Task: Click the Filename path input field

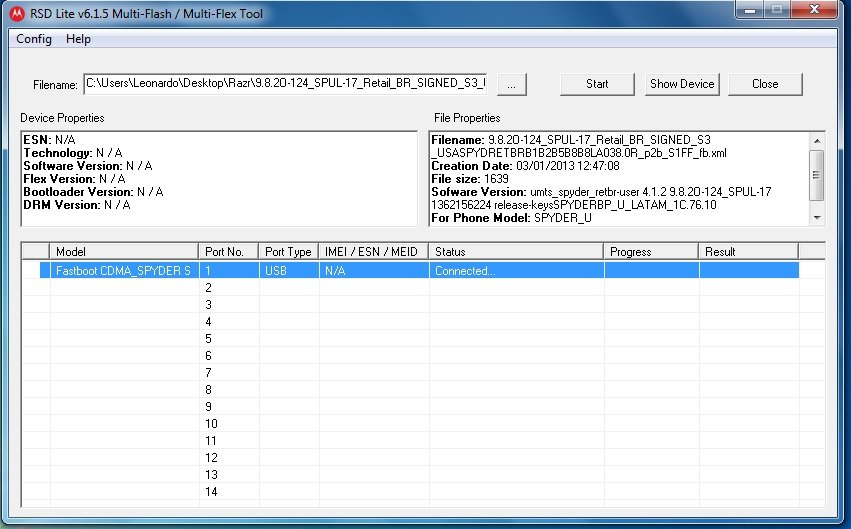Action: [285, 84]
